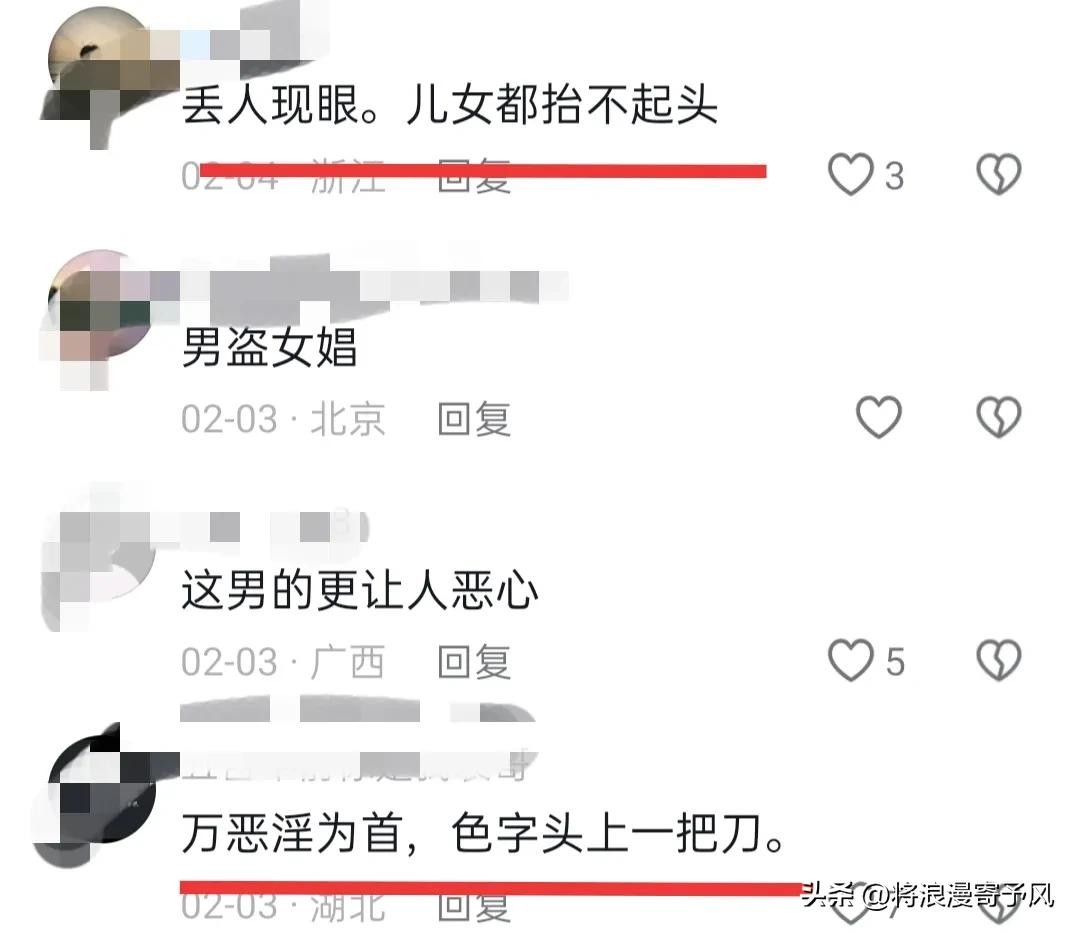Open first commenter's avatar profile

[100, 77]
